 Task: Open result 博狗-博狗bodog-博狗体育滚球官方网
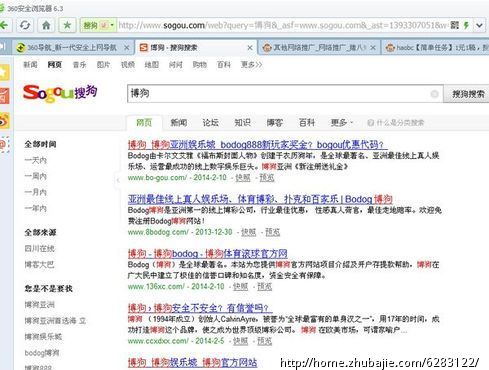tap(207, 254)
